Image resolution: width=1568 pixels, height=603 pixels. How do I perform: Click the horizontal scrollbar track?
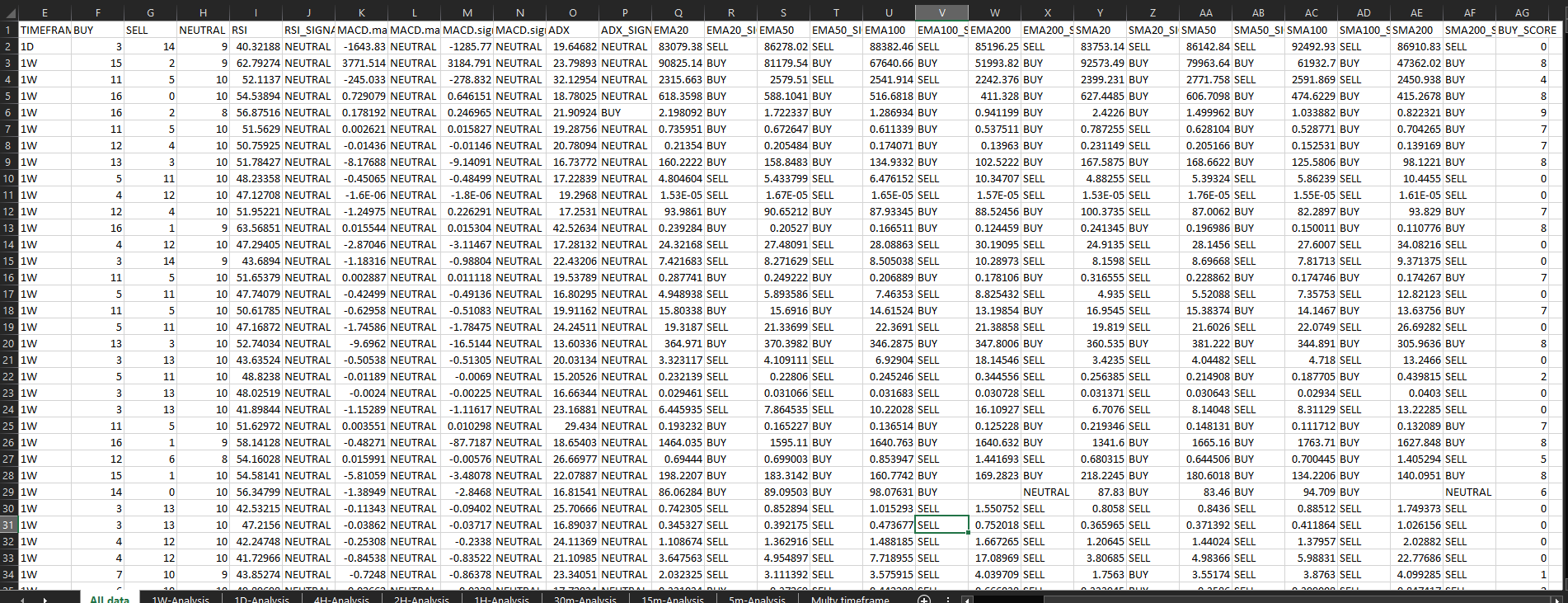pos(1237,600)
